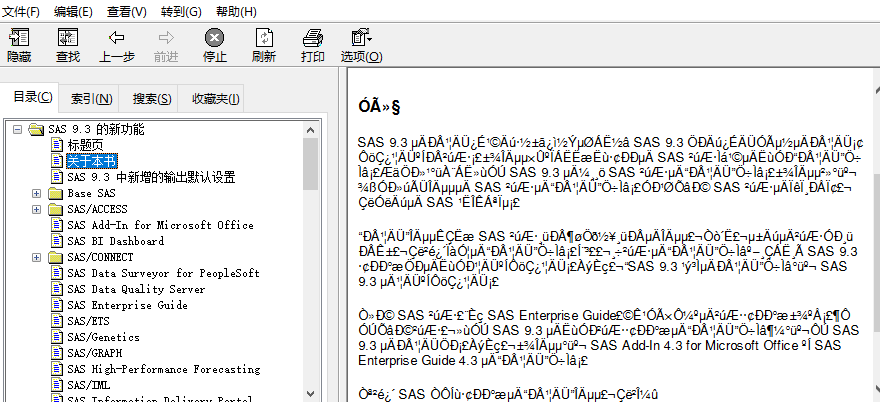Click the folder icon of SAS 9.3 的新功能
This screenshot has width=880, height=402.
coord(36,130)
